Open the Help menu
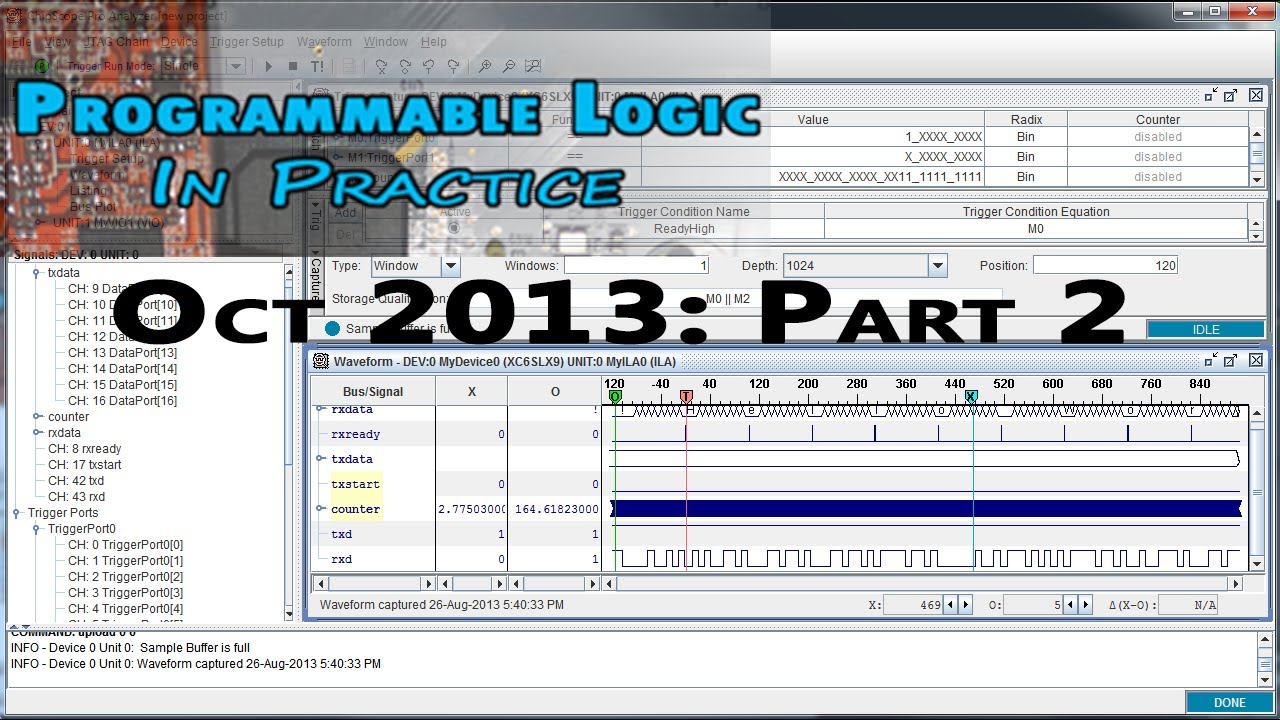Image resolution: width=1280 pixels, height=720 pixels. (x=433, y=42)
